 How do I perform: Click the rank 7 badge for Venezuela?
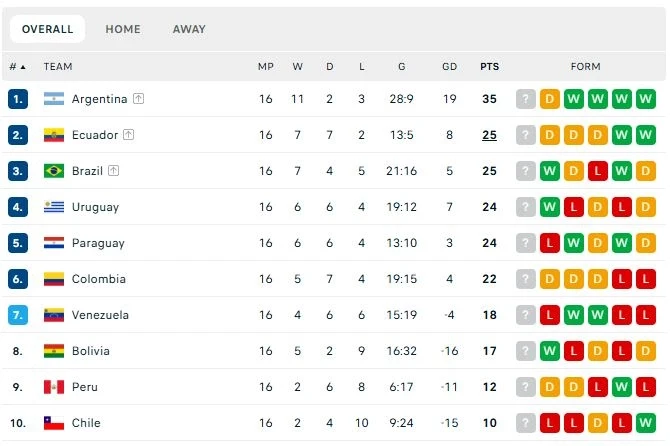(x=18, y=315)
